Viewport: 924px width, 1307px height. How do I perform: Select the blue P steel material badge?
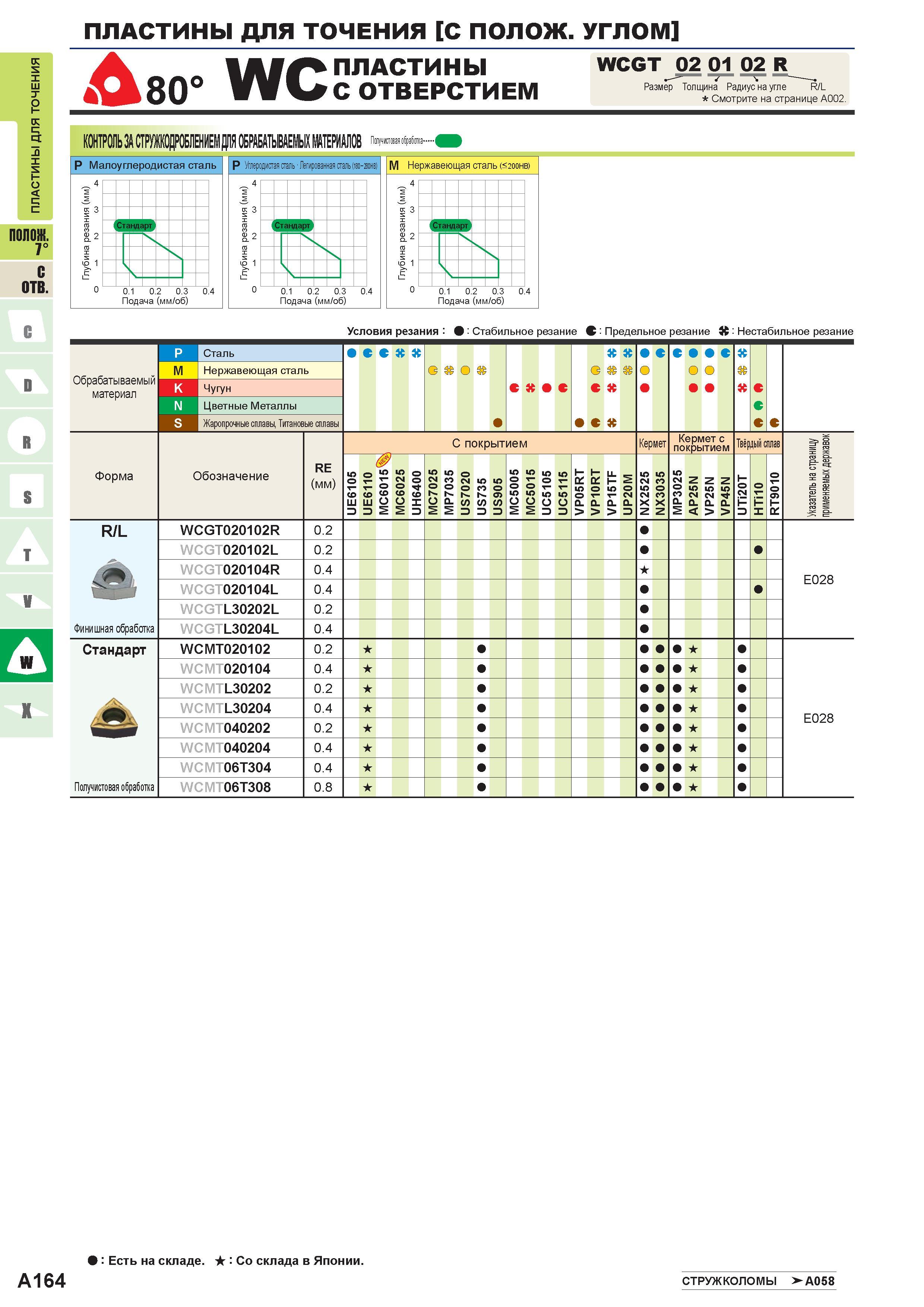click(178, 353)
